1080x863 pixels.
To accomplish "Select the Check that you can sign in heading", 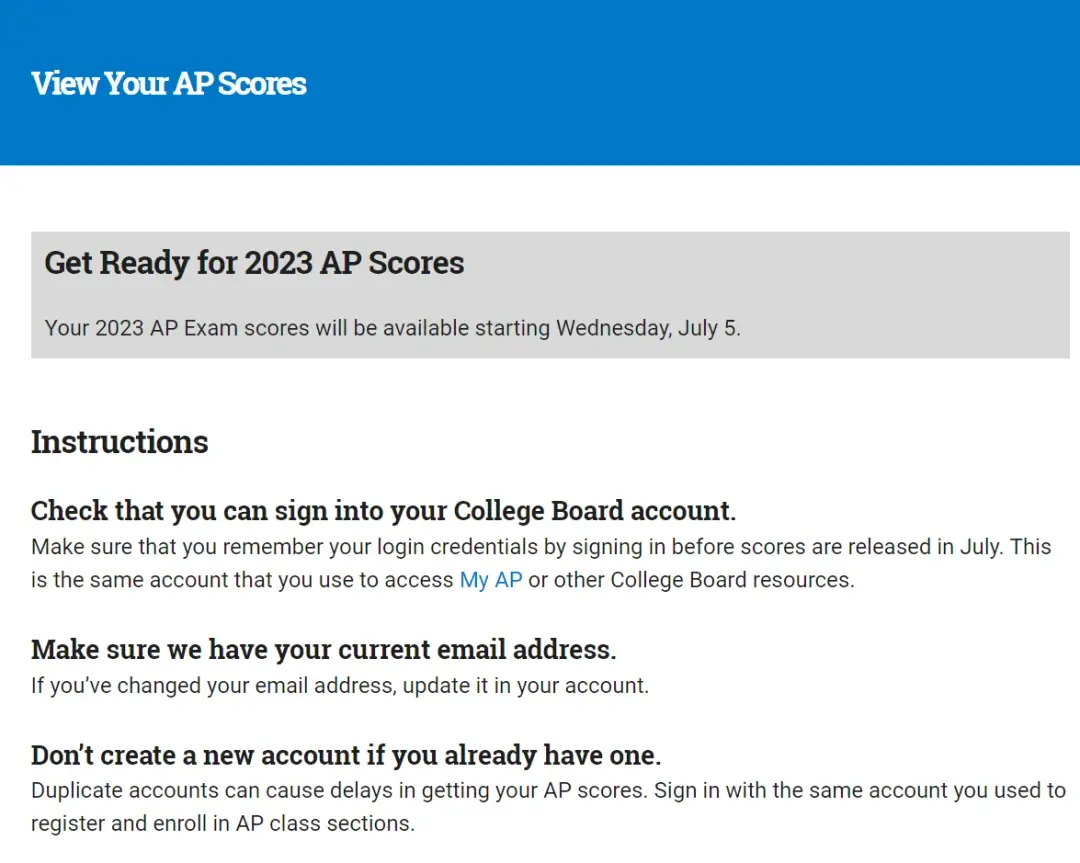I will (383, 511).
